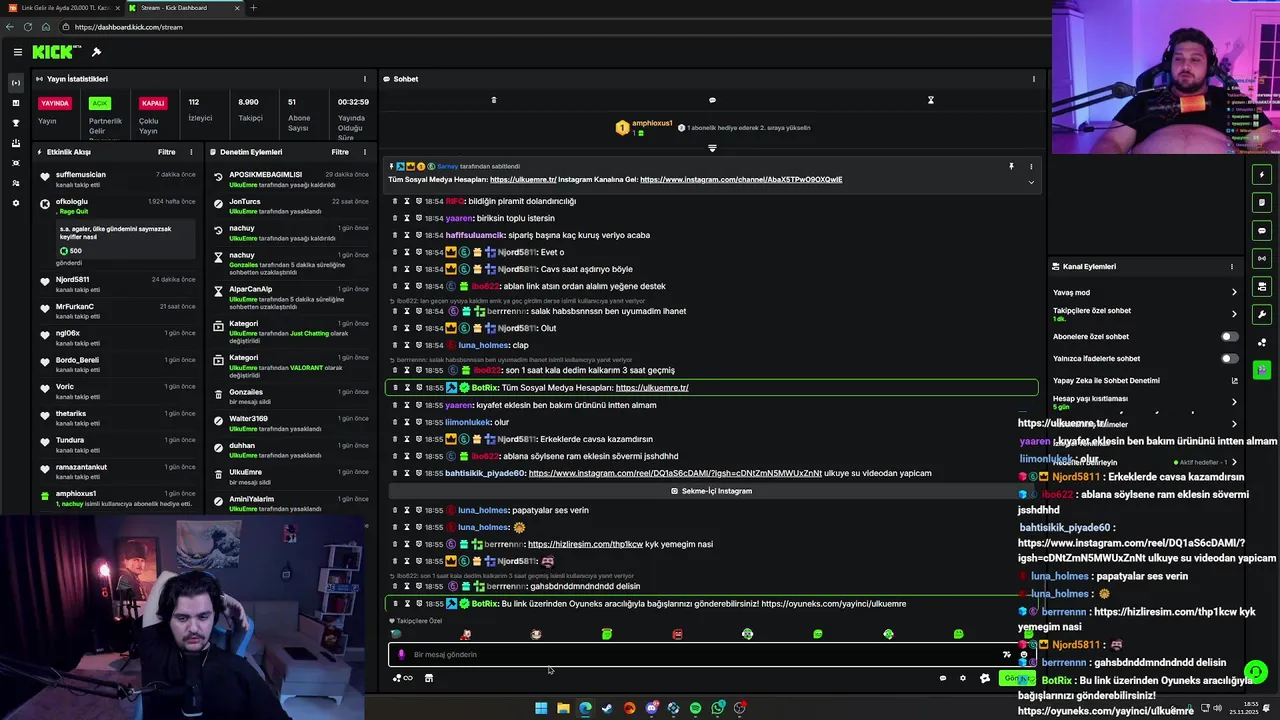Open the shop icon below message box
The image size is (1280, 720).
point(429,678)
